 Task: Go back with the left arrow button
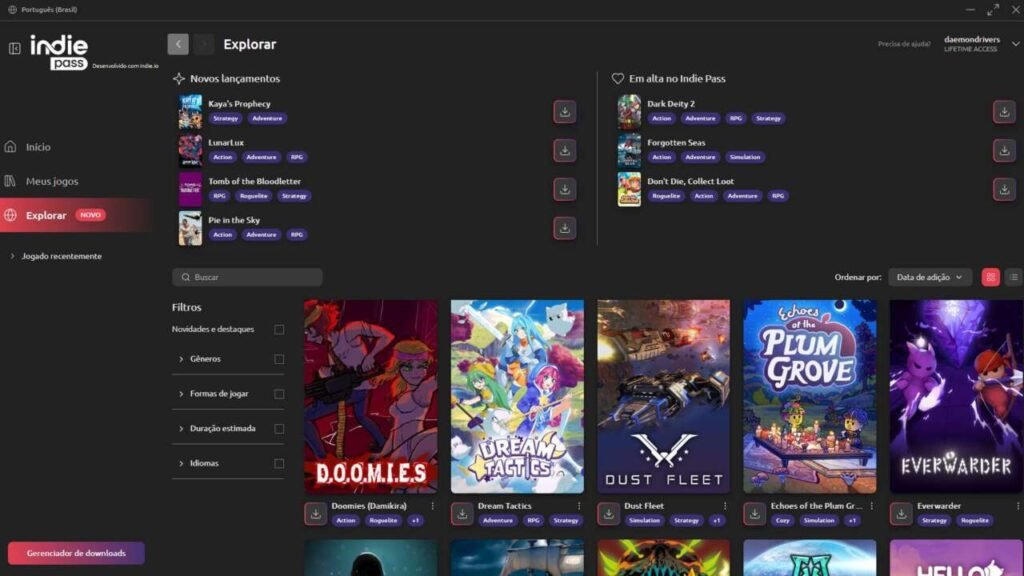pos(178,44)
